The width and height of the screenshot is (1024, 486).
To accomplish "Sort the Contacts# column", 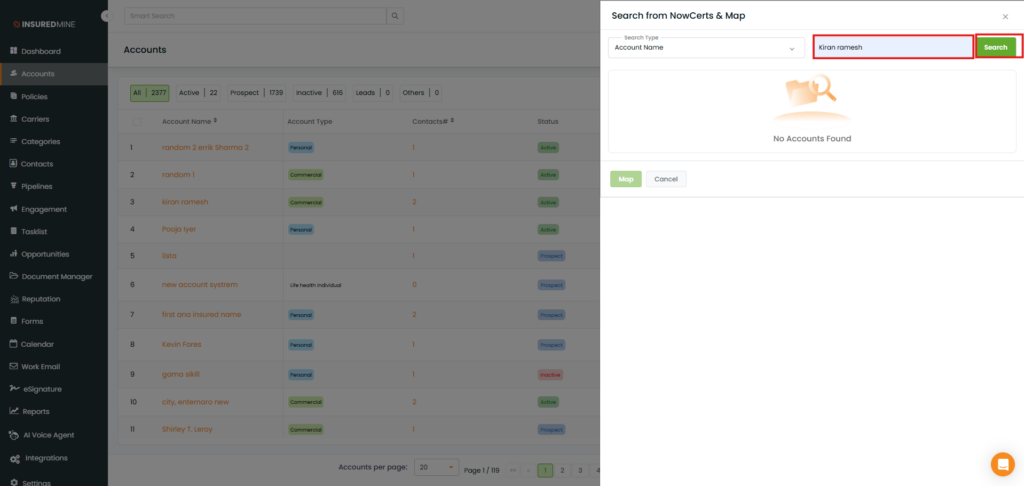I will (x=453, y=121).
